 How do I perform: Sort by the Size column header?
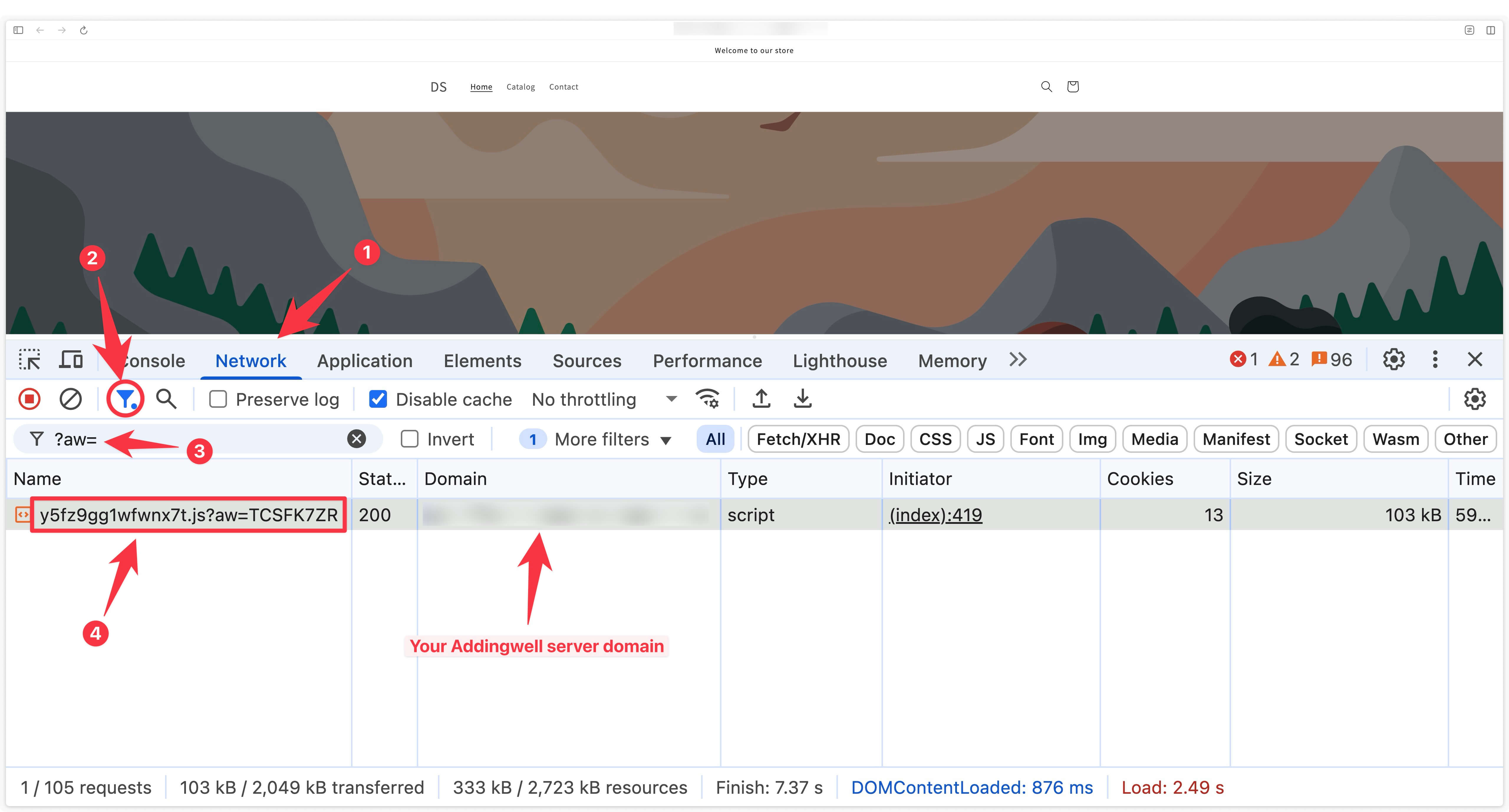pyautogui.click(x=1339, y=479)
